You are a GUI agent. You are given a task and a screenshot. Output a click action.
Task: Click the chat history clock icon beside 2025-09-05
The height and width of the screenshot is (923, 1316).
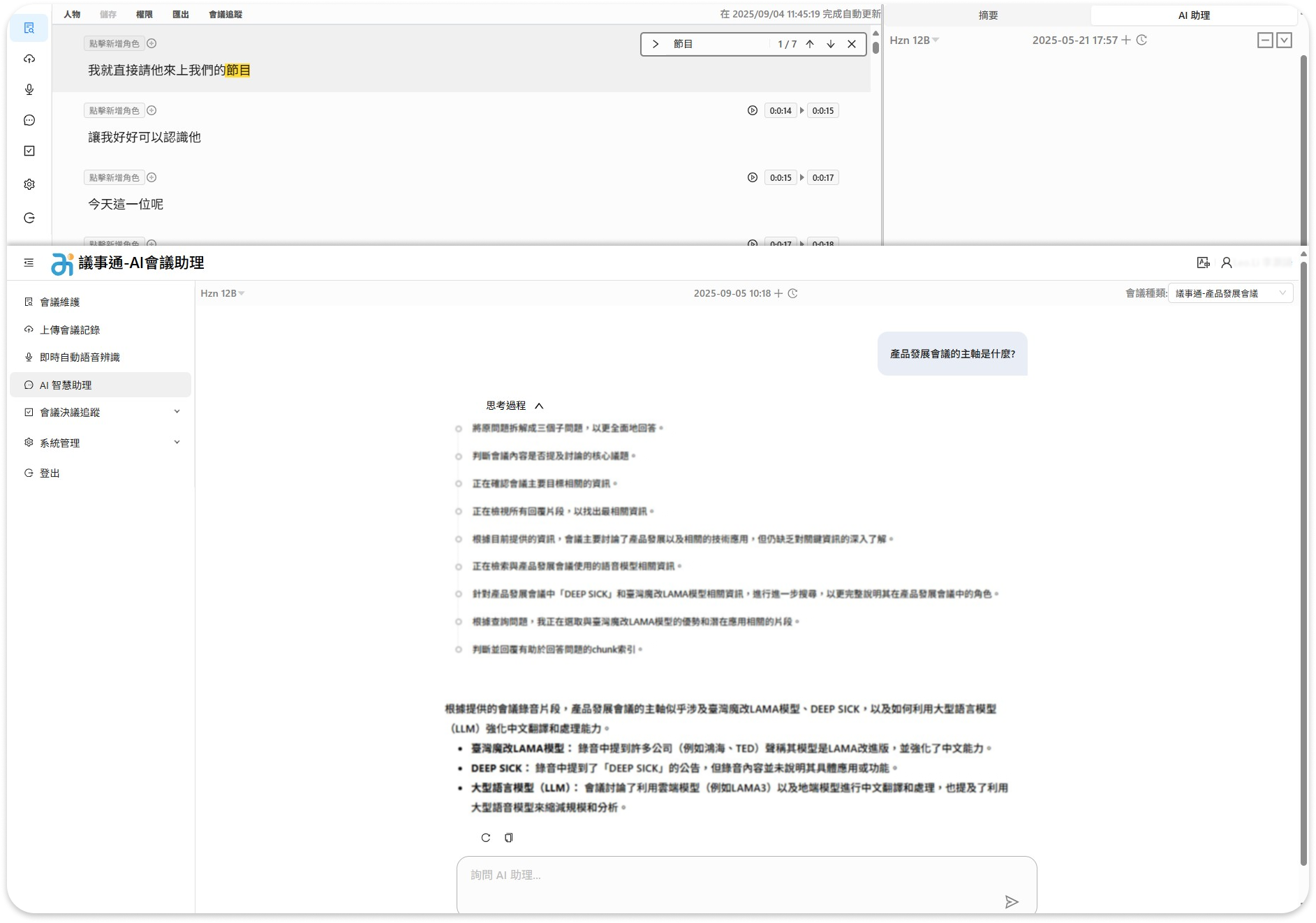(792, 293)
